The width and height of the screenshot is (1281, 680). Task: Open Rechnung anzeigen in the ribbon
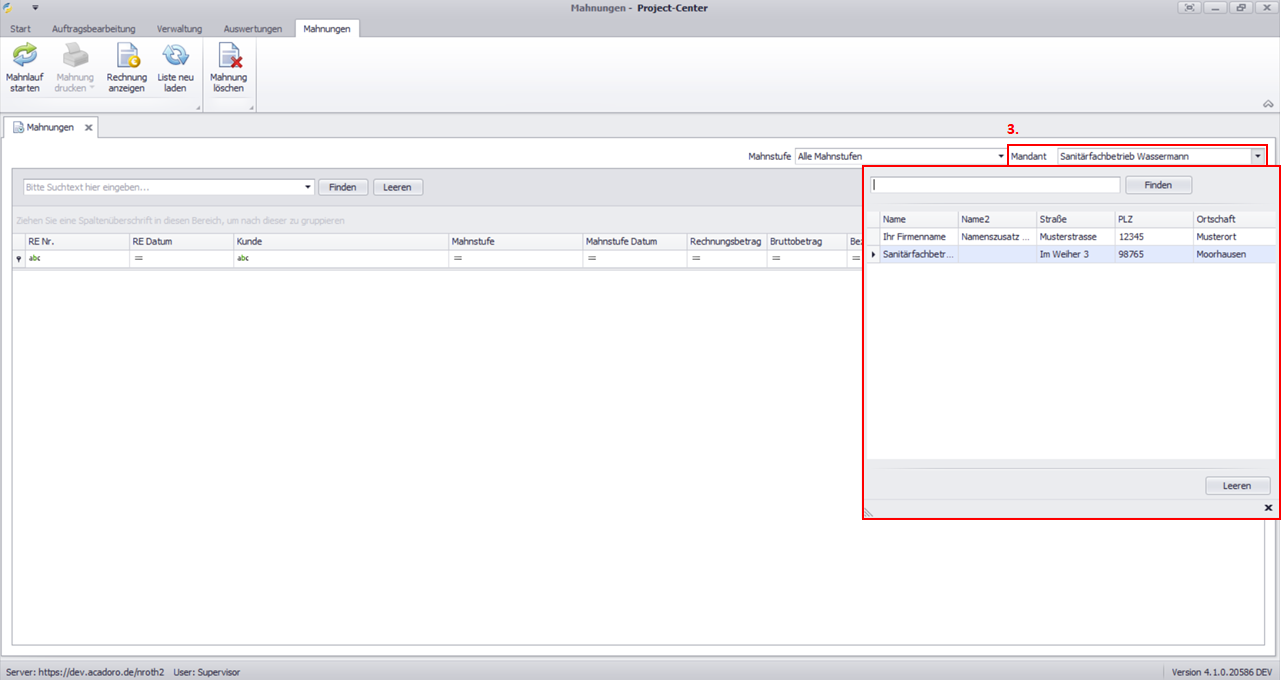127,56
